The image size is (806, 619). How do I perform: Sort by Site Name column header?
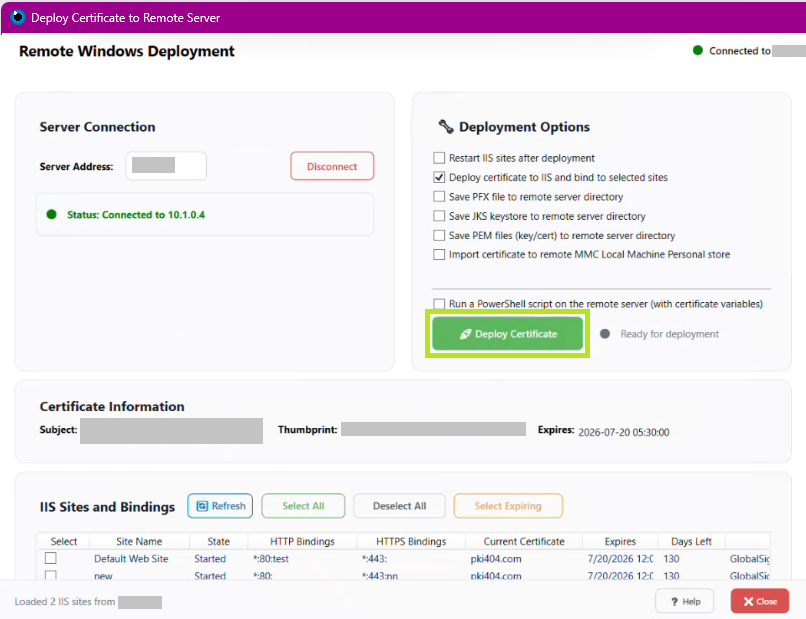(139, 541)
